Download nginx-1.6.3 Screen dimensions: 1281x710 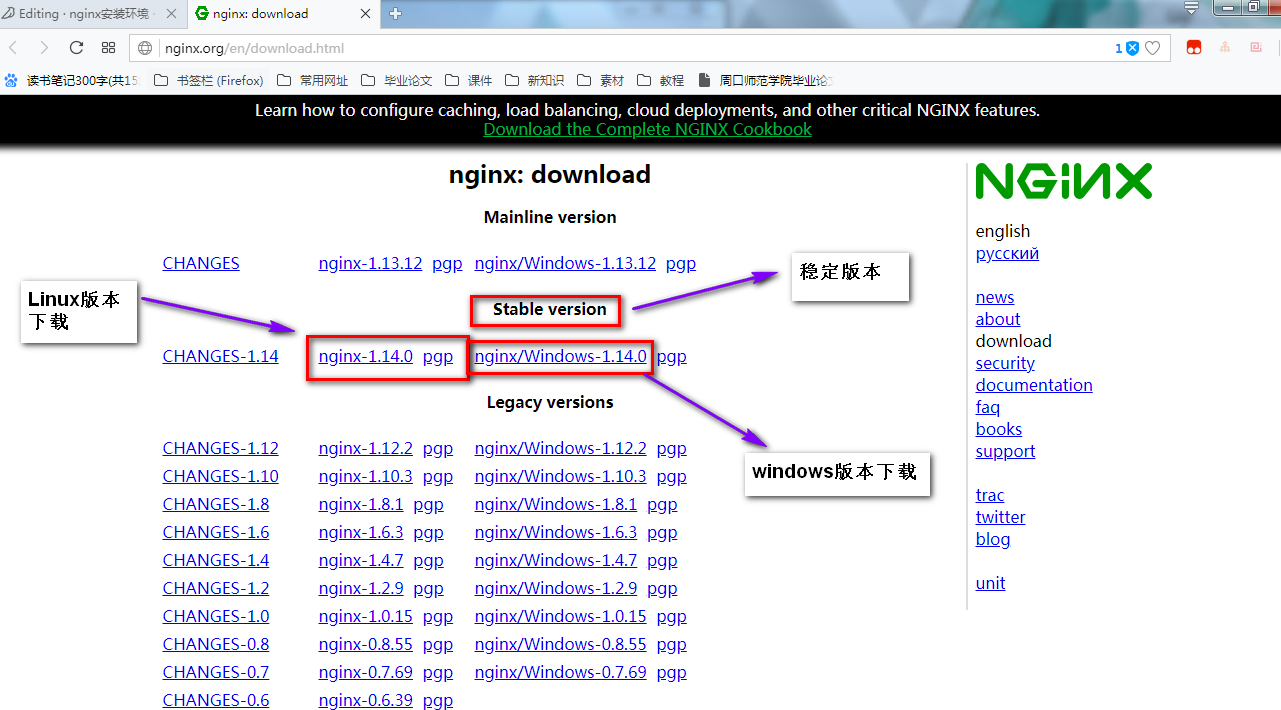point(361,532)
